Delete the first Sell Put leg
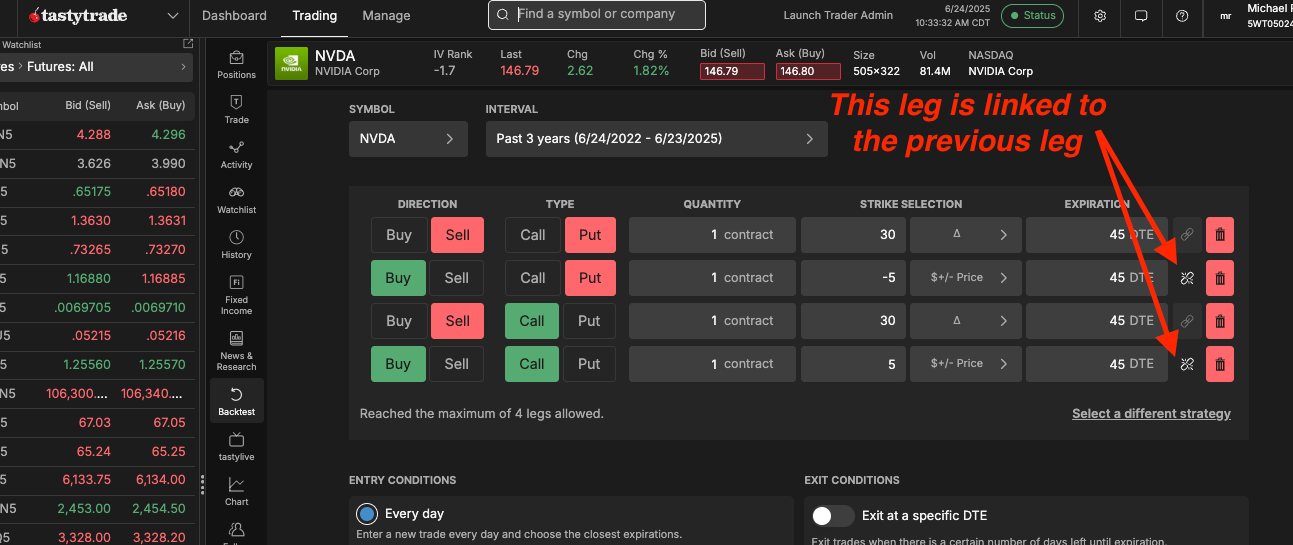Image resolution: width=1293 pixels, height=545 pixels. click(1219, 235)
